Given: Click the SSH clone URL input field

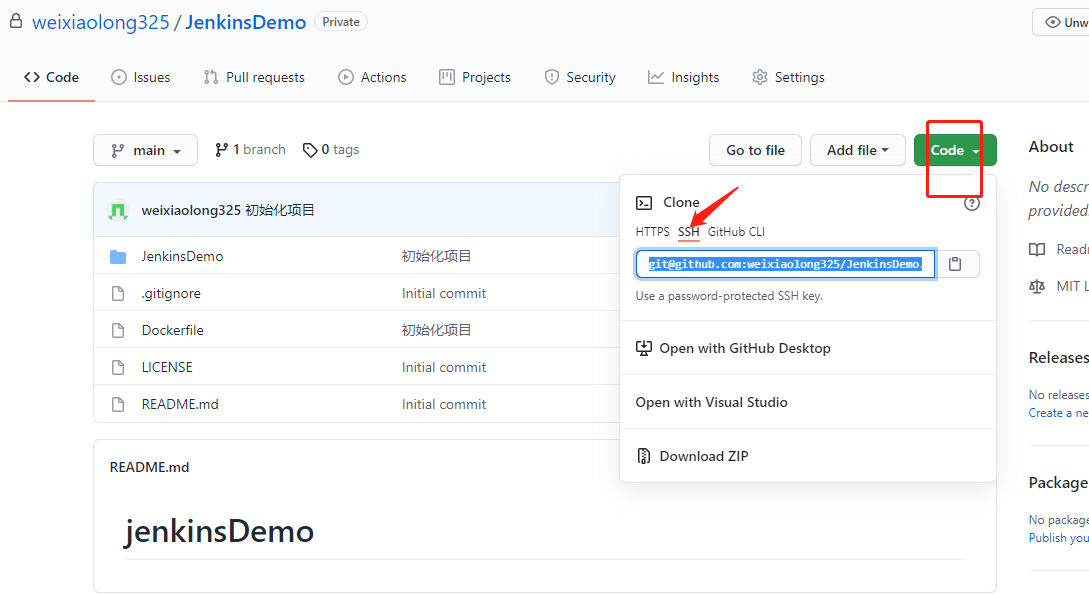Looking at the screenshot, I should 785,264.
